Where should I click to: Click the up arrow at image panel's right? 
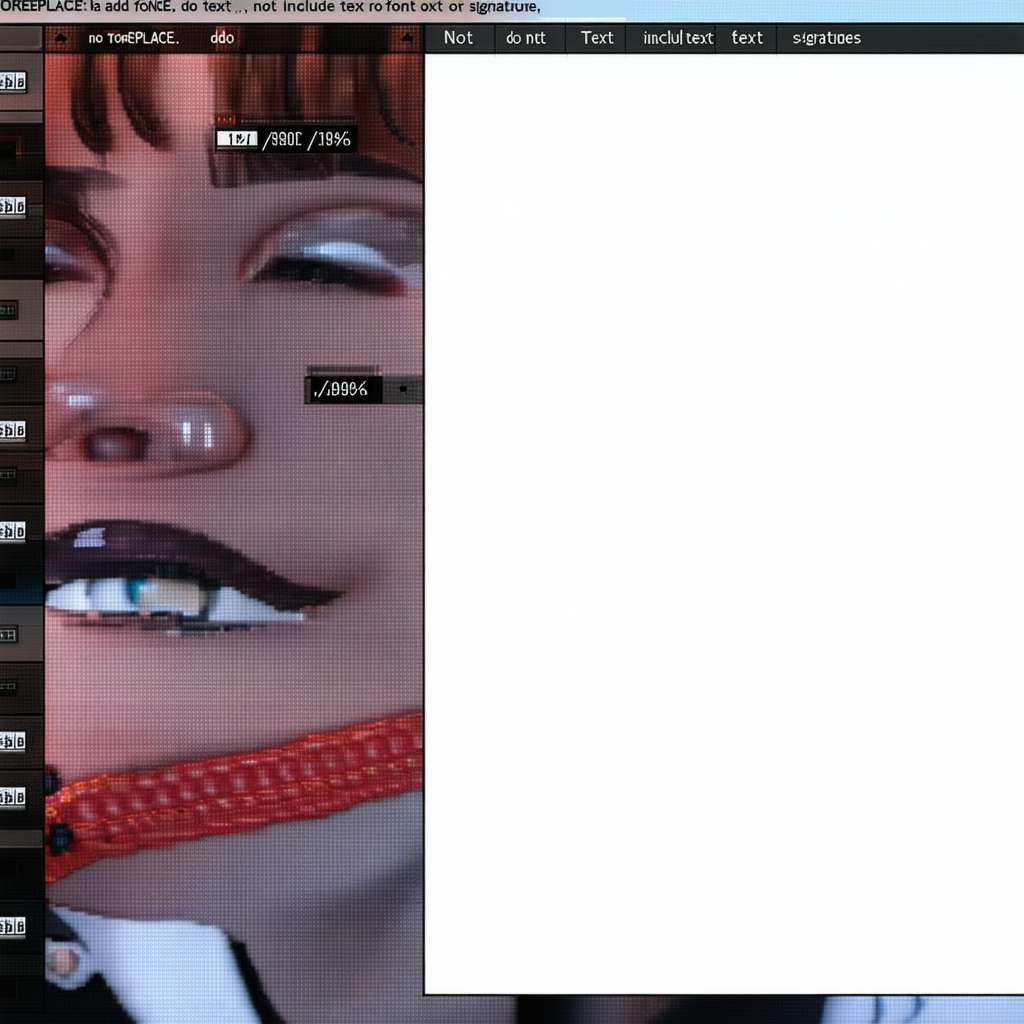(406, 39)
